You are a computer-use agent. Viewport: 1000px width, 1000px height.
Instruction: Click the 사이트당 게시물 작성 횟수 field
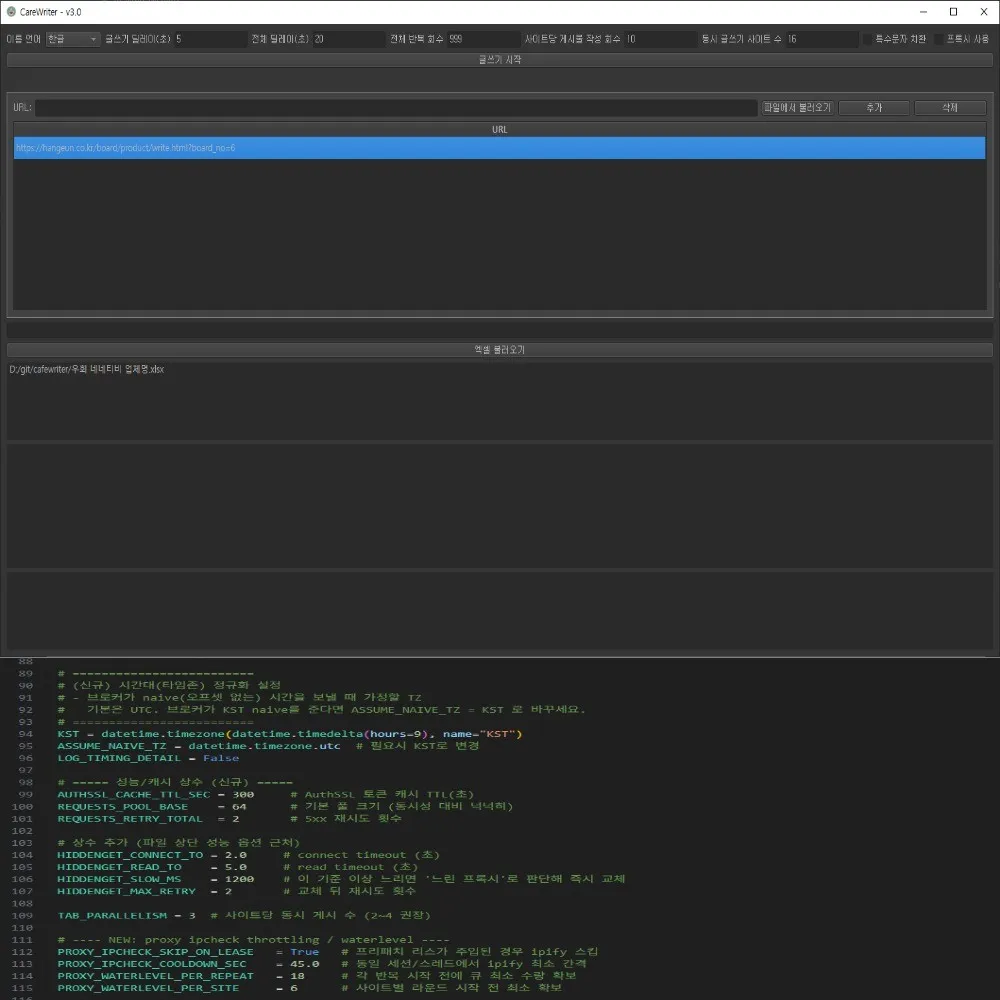pos(661,39)
